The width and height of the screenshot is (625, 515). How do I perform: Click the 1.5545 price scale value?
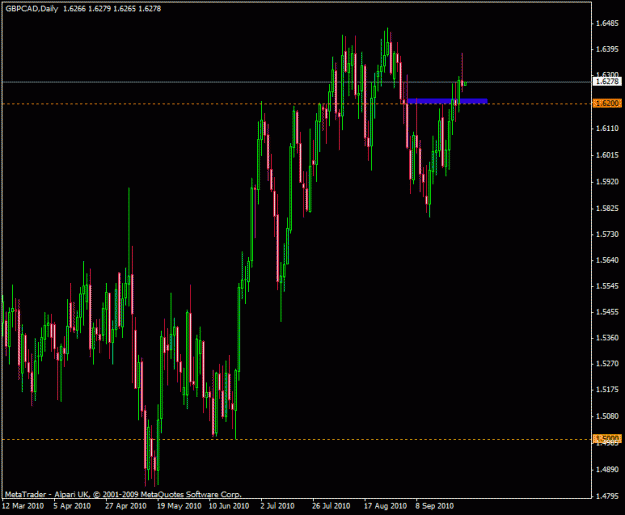pyautogui.click(x=607, y=286)
